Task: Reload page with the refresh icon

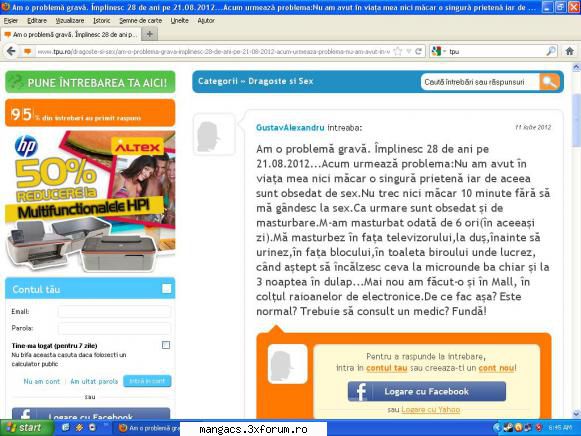Action: 419,51
